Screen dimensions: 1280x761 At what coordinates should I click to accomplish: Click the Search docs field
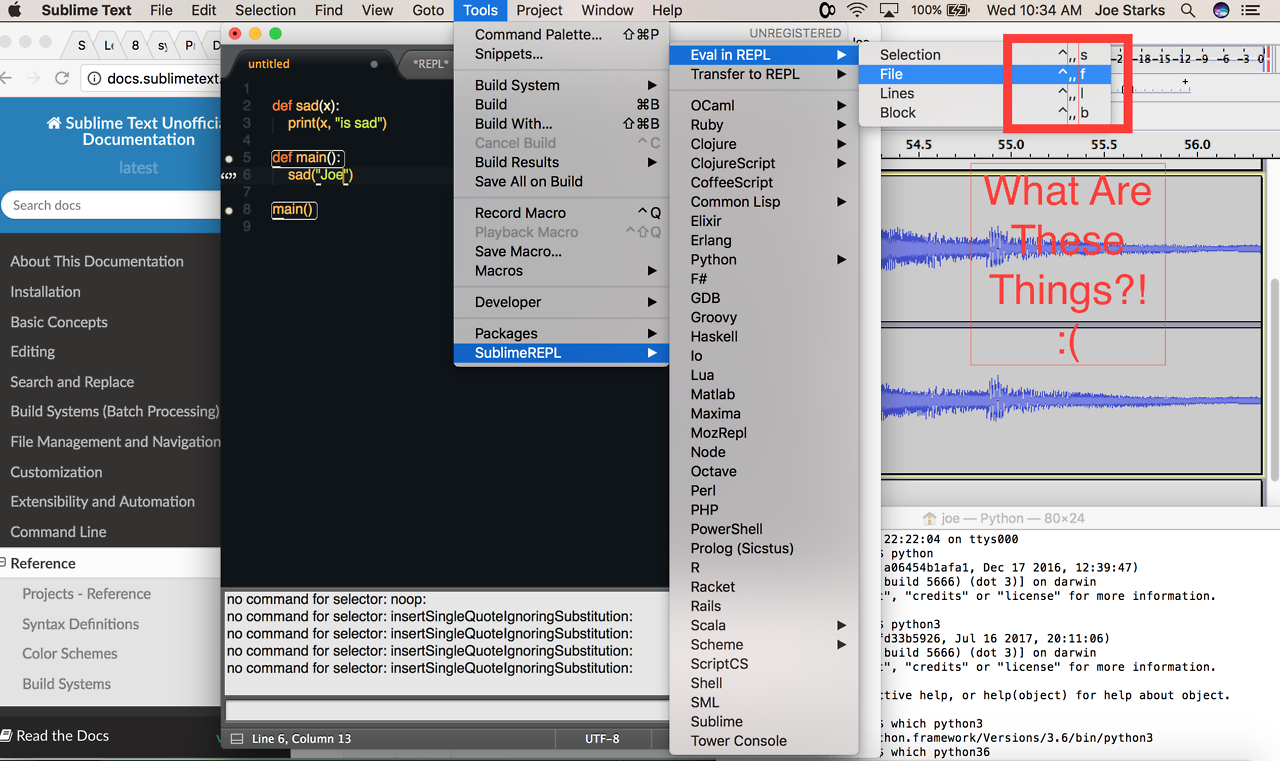[110, 205]
